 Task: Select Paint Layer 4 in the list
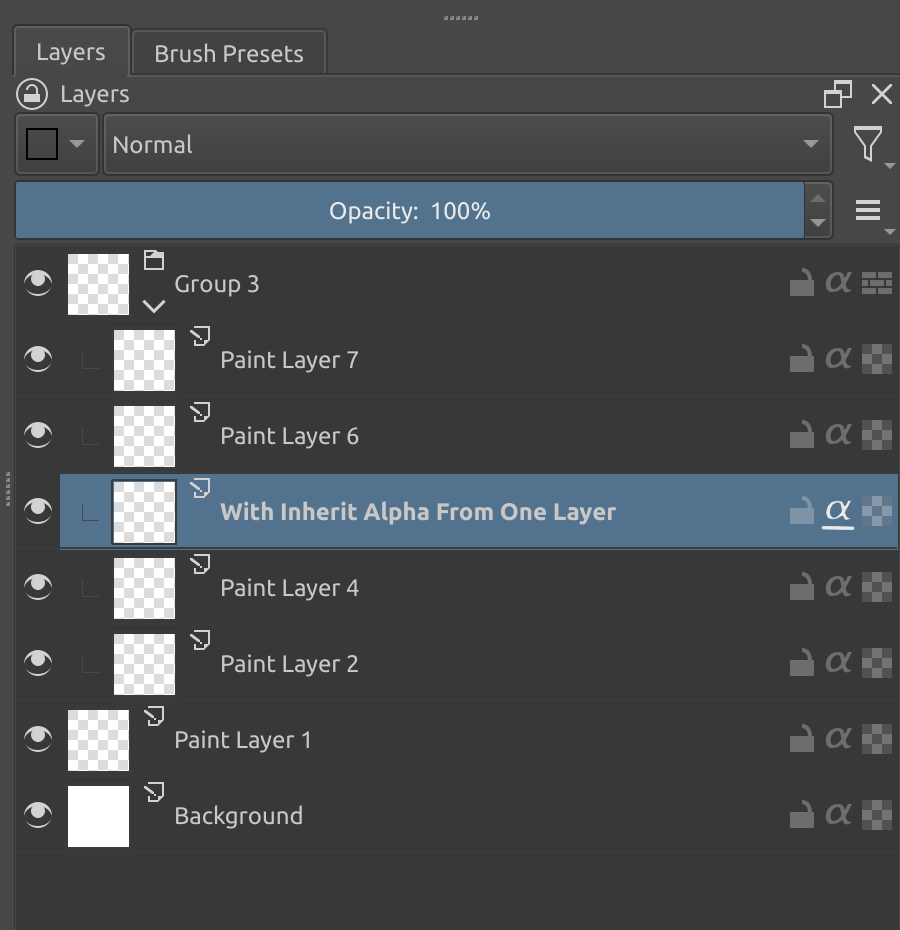290,588
